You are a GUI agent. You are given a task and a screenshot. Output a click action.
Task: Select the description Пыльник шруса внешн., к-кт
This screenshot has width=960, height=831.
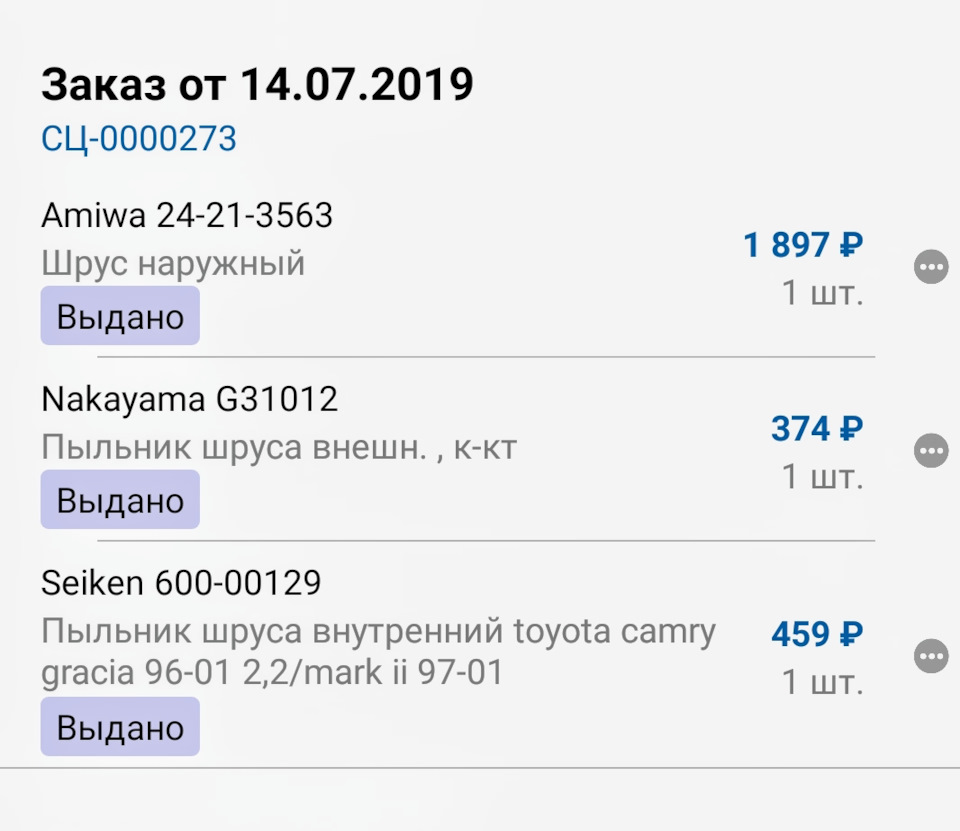pos(279,448)
